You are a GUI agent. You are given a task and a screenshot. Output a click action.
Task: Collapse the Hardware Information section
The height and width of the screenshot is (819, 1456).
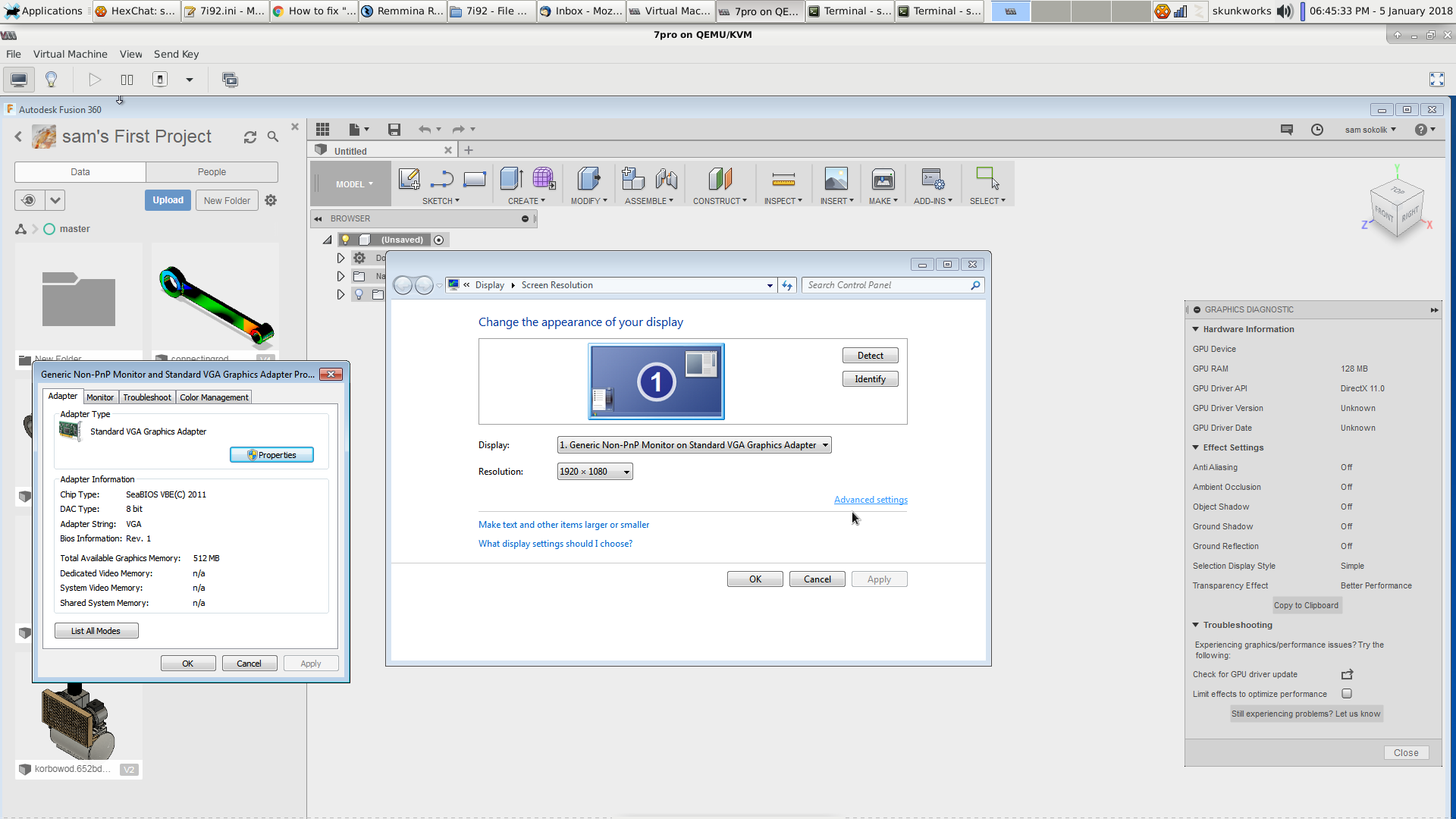[x=1196, y=329]
